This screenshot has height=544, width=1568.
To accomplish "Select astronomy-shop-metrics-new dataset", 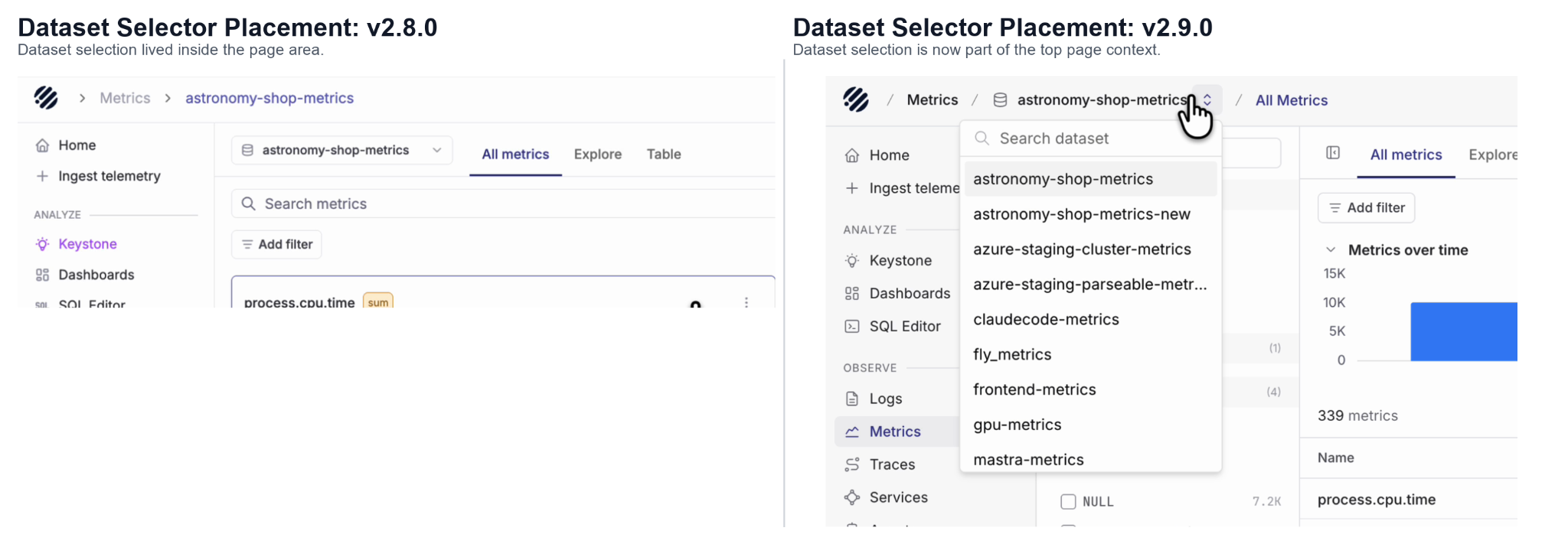I will tap(1090, 214).
